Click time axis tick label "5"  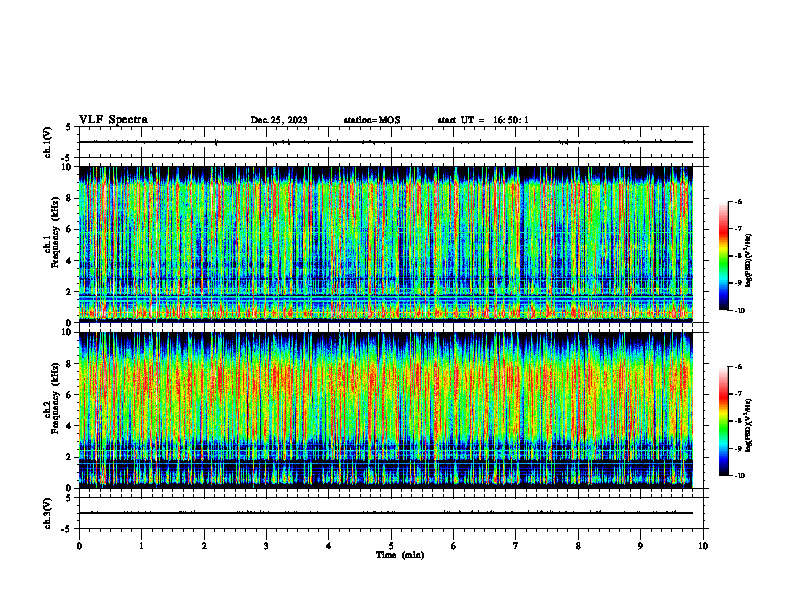(391, 546)
